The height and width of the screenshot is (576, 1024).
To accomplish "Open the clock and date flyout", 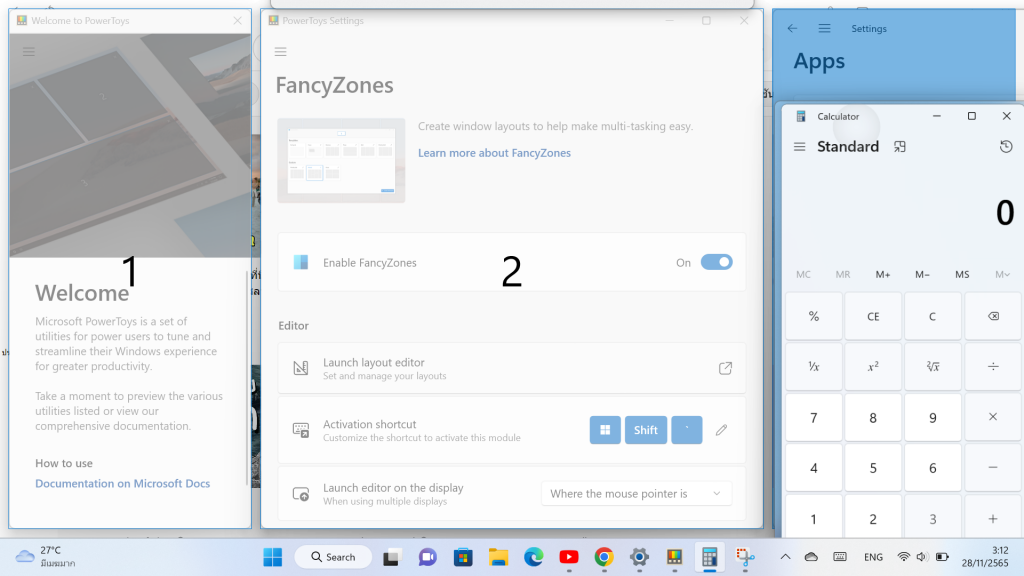I will [985, 556].
